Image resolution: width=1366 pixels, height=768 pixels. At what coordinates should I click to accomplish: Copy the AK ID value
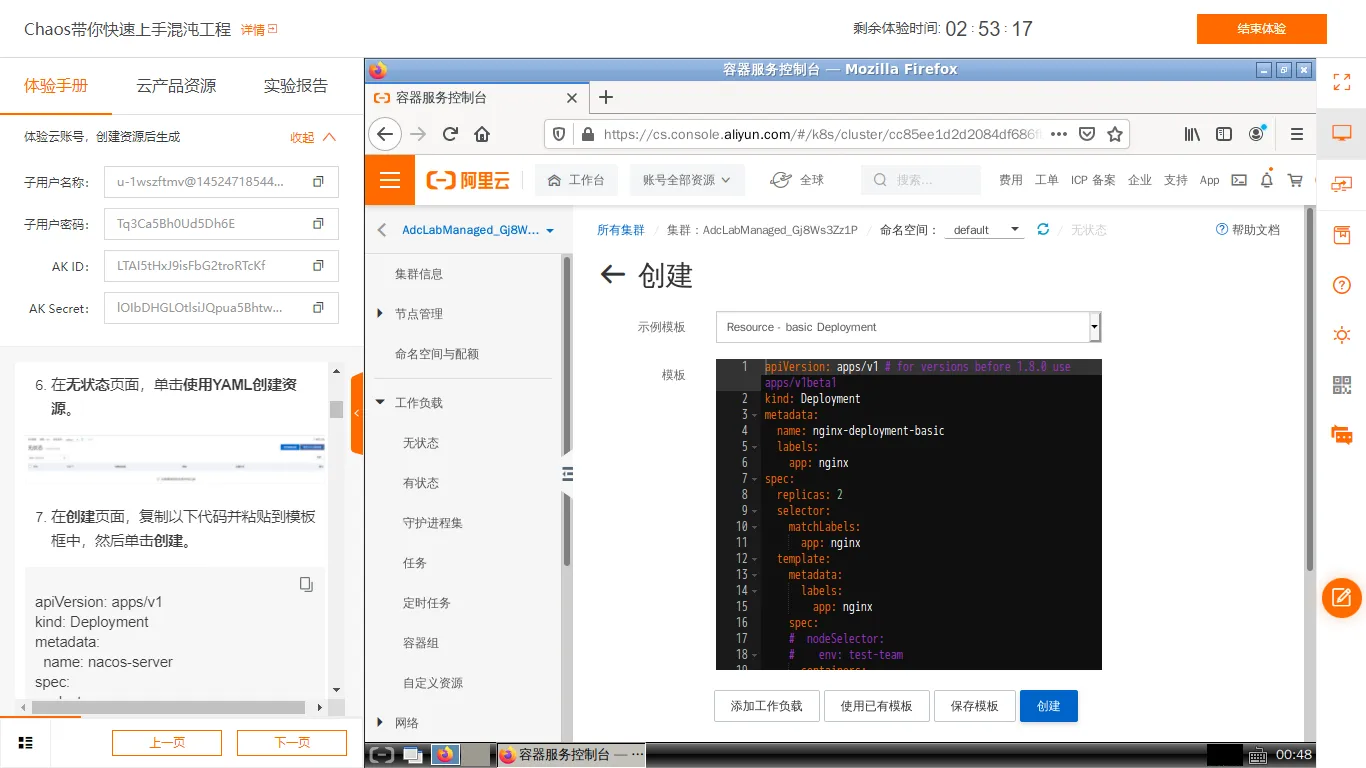tap(318, 266)
